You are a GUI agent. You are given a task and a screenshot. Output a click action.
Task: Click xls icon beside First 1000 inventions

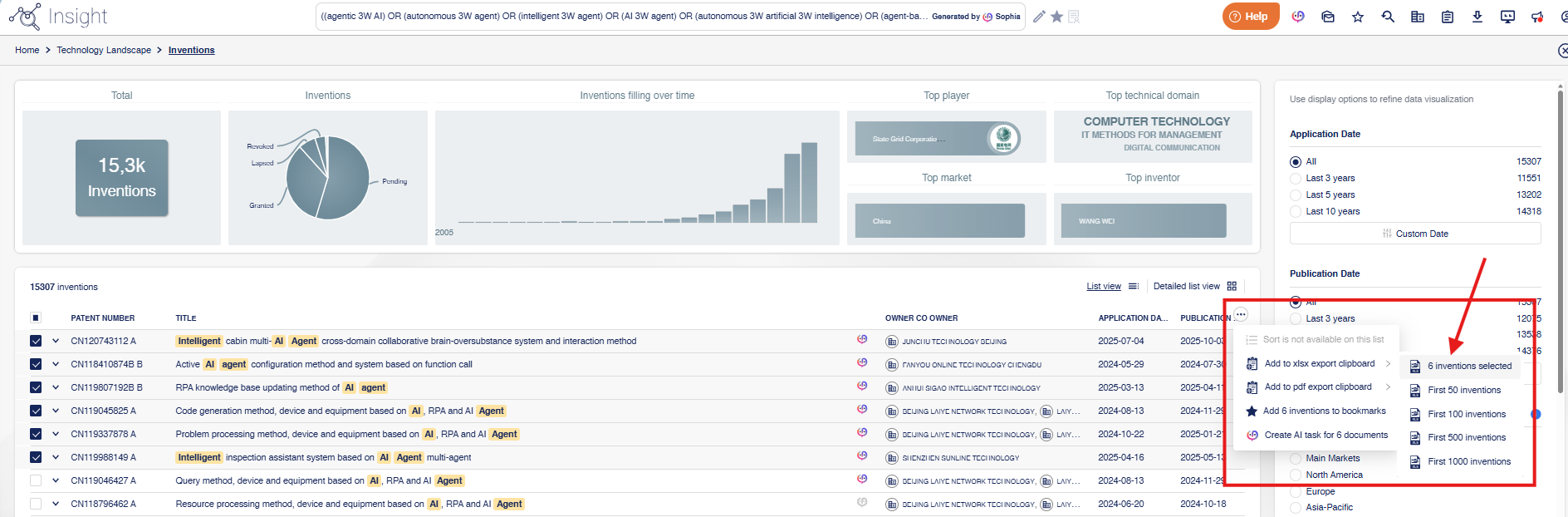coord(1415,462)
